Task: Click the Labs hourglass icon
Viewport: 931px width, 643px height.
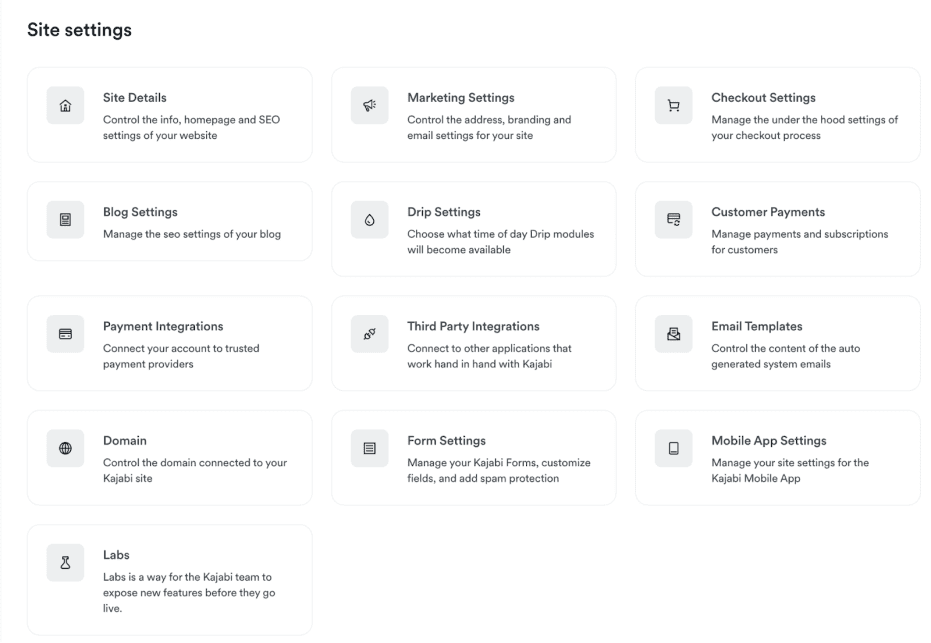Action: click(x=66, y=563)
